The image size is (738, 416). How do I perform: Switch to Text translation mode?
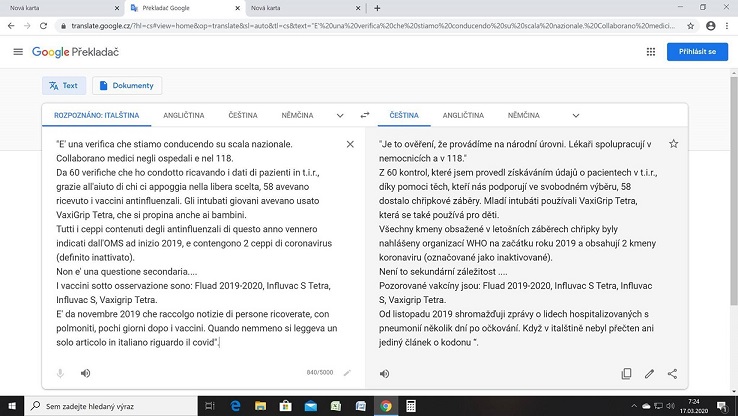coord(63,85)
